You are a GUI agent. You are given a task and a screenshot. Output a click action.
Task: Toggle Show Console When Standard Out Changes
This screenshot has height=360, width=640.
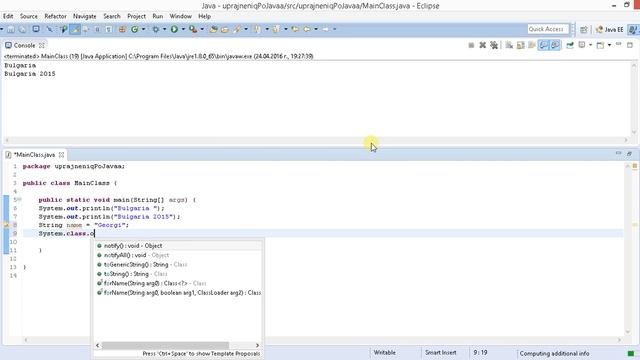coord(544,45)
